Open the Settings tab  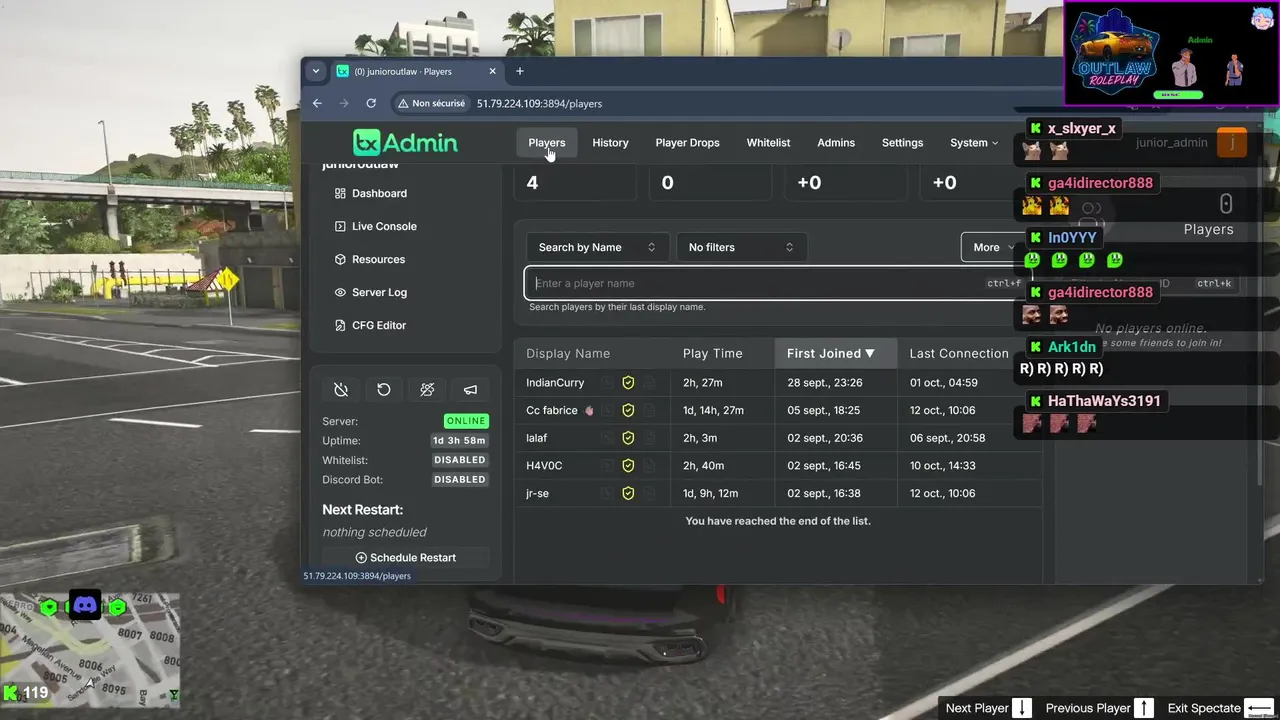(902, 143)
